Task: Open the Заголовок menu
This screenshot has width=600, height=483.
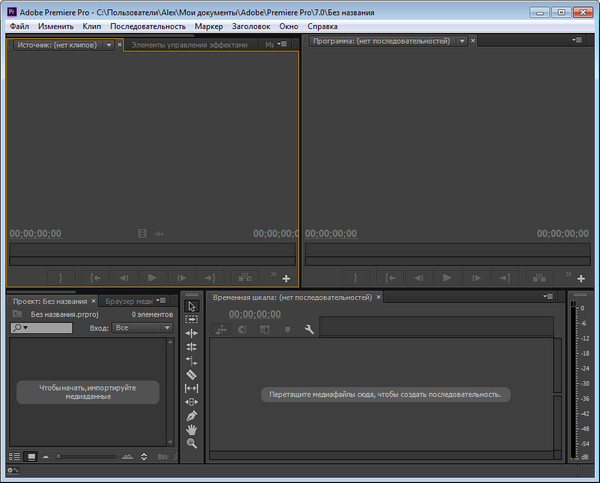Action: point(251,26)
